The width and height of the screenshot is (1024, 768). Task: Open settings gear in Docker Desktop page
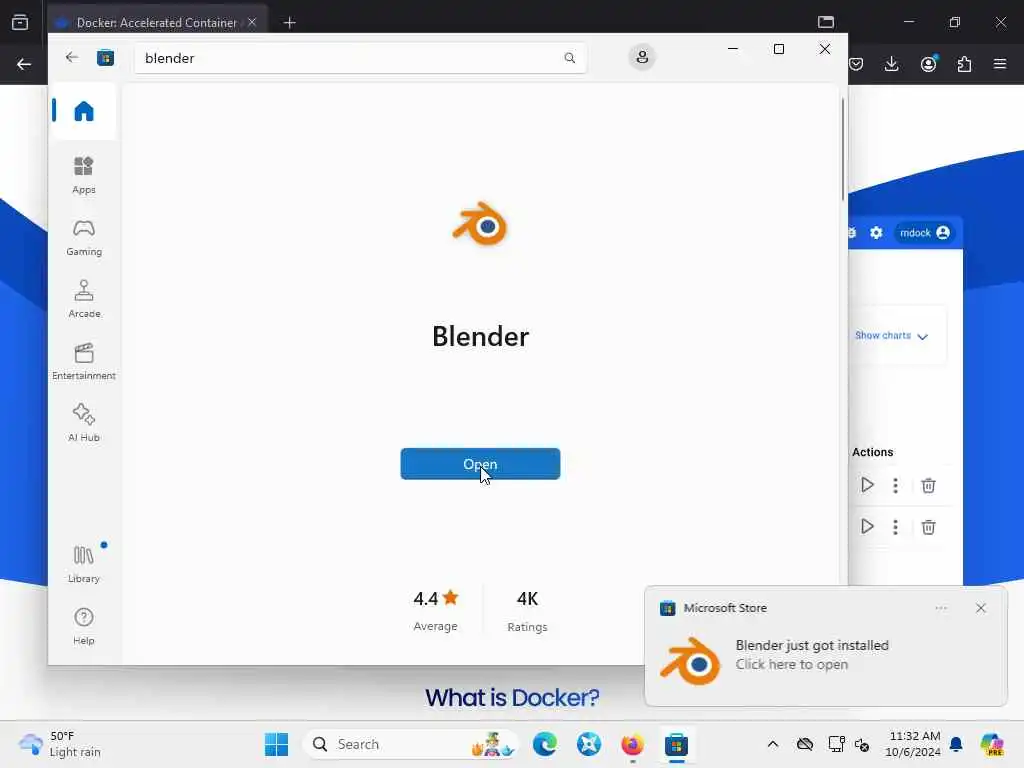point(876,232)
